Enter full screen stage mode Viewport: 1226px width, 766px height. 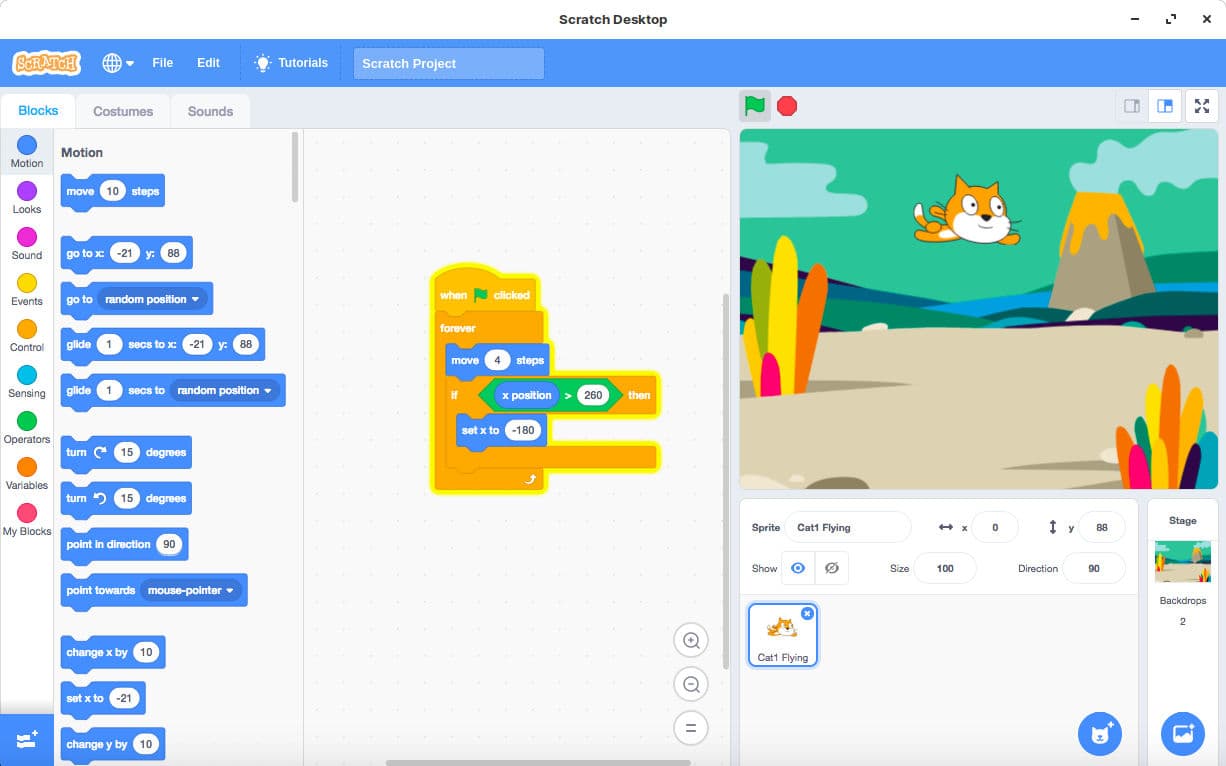(1202, 106)
